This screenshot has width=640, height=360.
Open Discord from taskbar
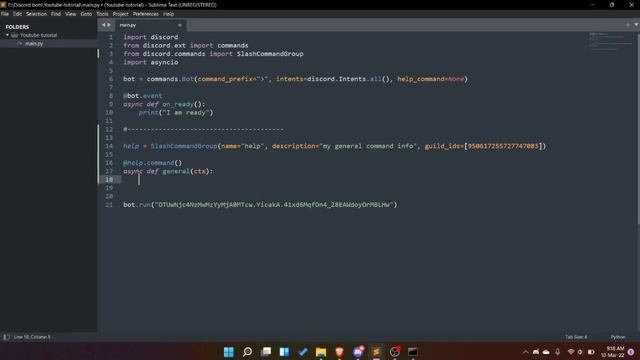(x=358, y=352)
